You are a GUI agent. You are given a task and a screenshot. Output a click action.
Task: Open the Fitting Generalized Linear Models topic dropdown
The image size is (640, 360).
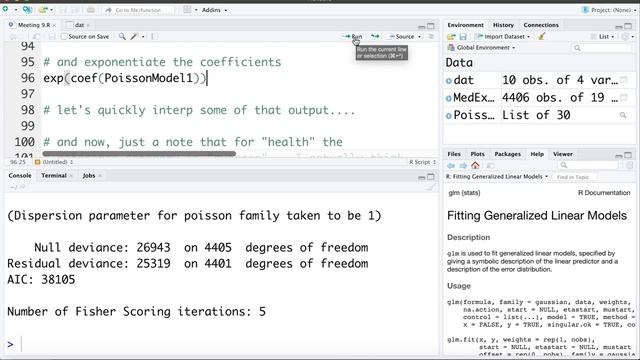coord(497,177)
